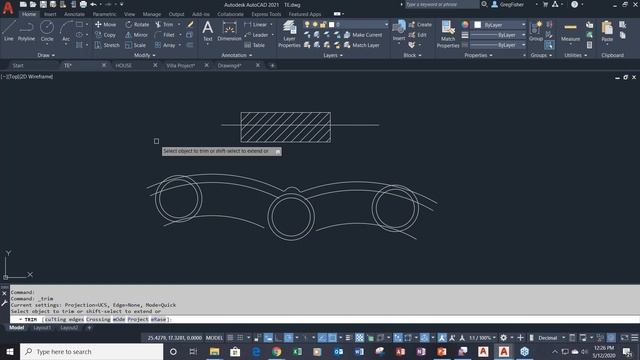This screenshot has height=360, width=640.
Task: Click the Scale tool
Action: (136, 45)
